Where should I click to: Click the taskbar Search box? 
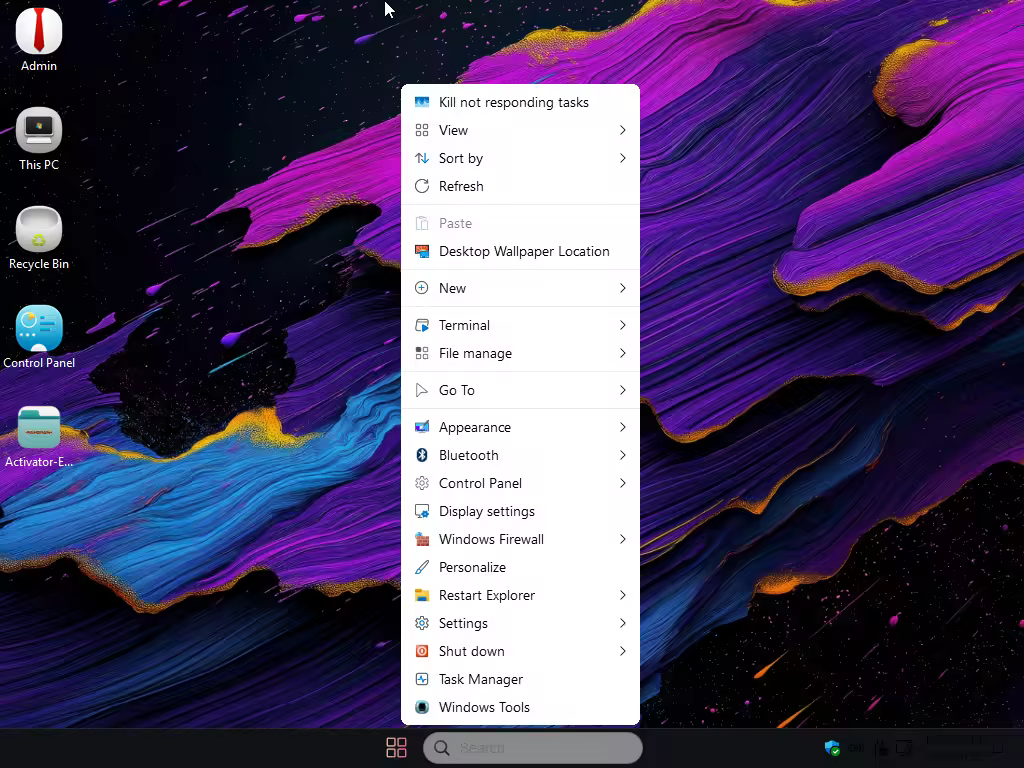click(x=540, y=748)
